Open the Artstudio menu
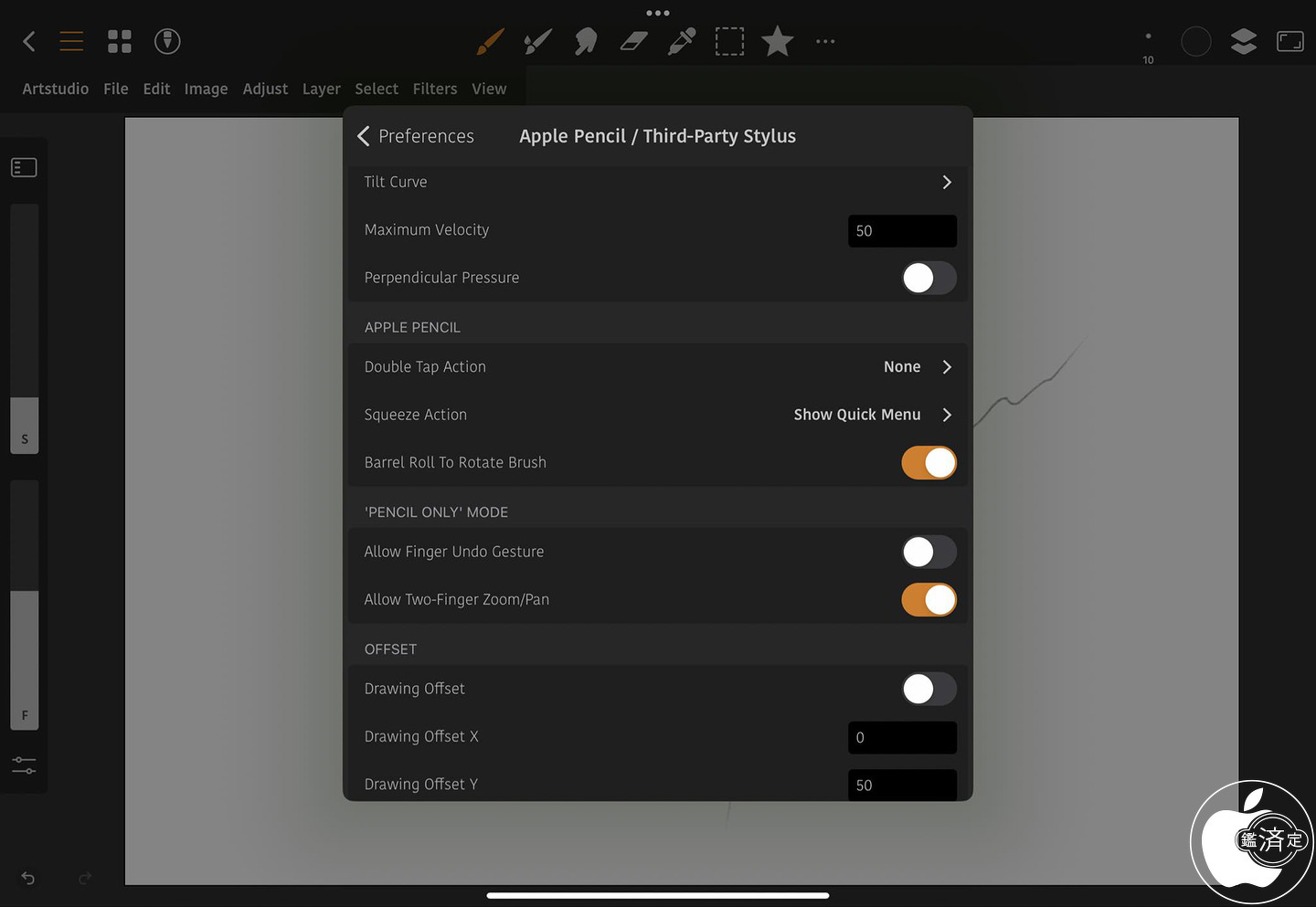 click(x=56, y=89)
